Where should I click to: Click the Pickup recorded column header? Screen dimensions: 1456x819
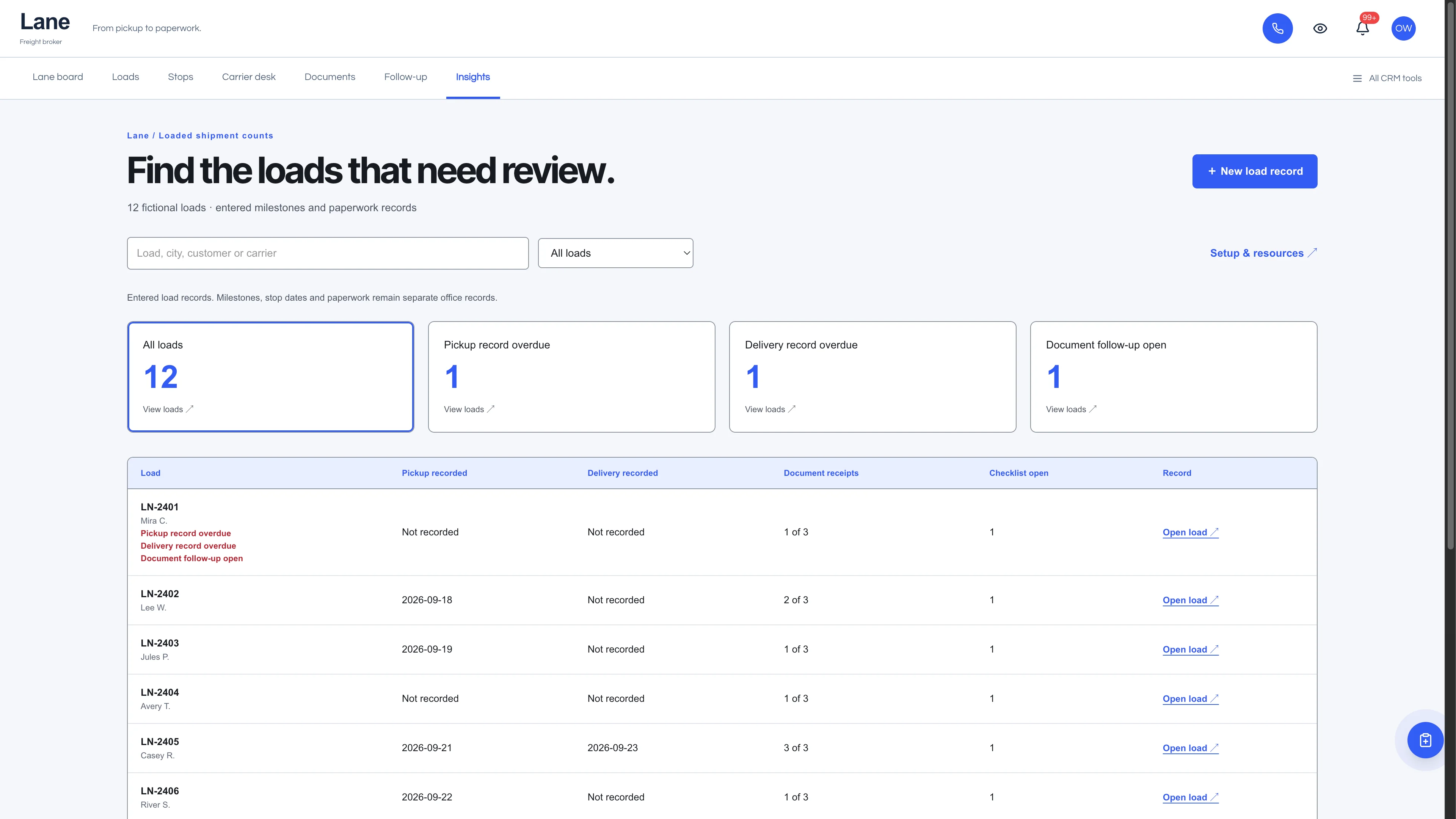tap(434, 473)
